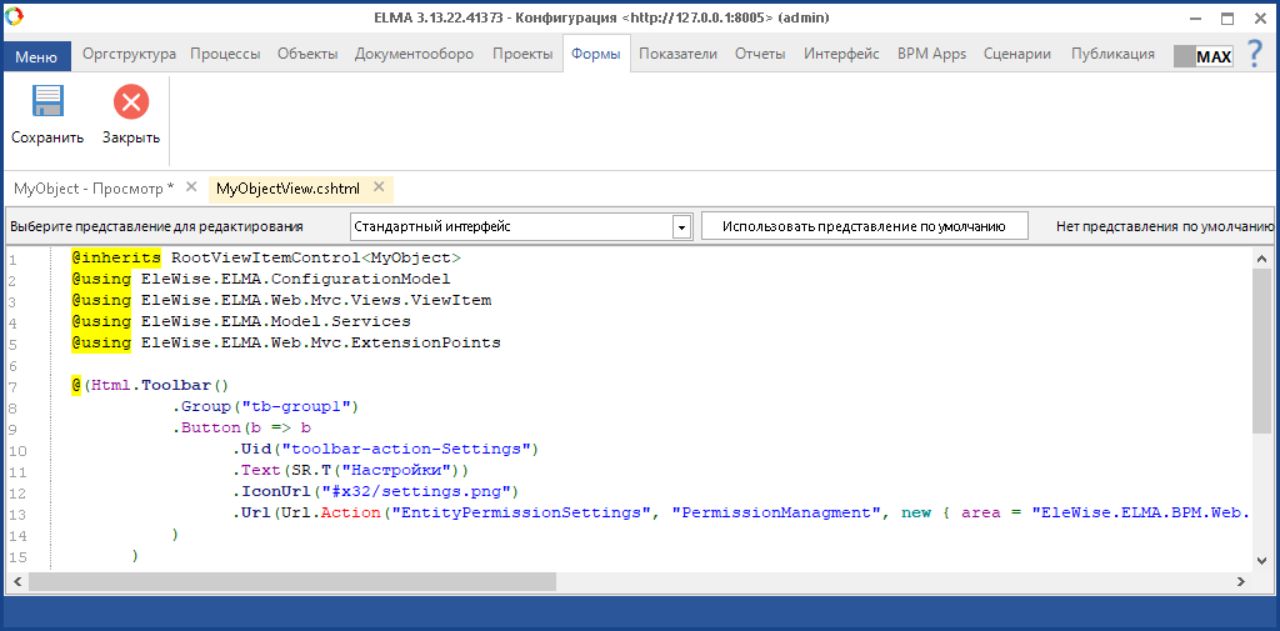
Task: Switch to the MyObject - Просмотр document tab
Action: (x=94, y=188)
